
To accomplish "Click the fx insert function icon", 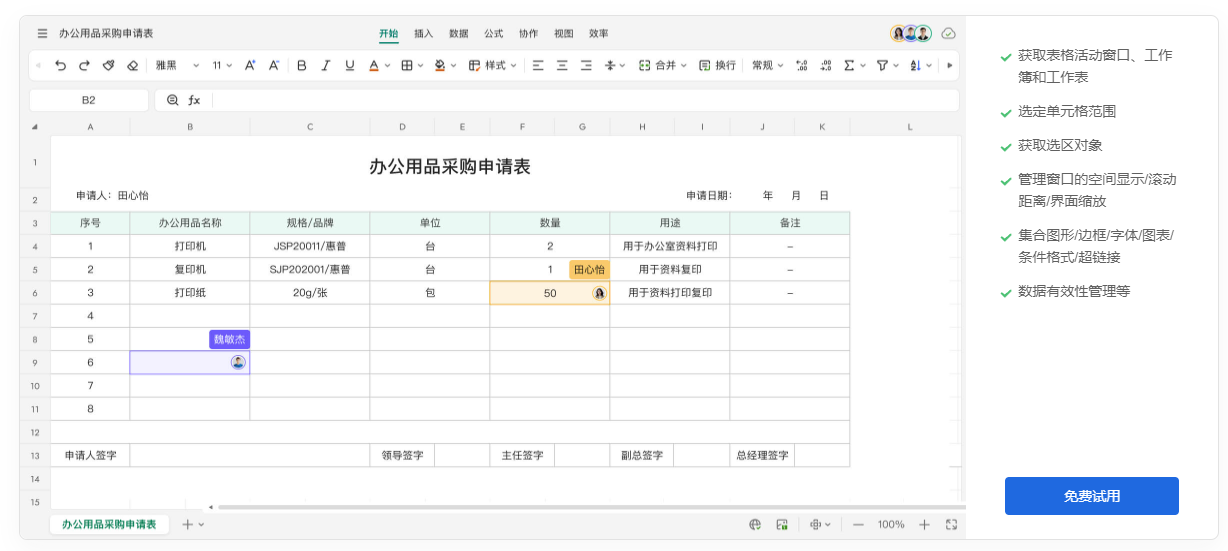I will click(194, 100).
